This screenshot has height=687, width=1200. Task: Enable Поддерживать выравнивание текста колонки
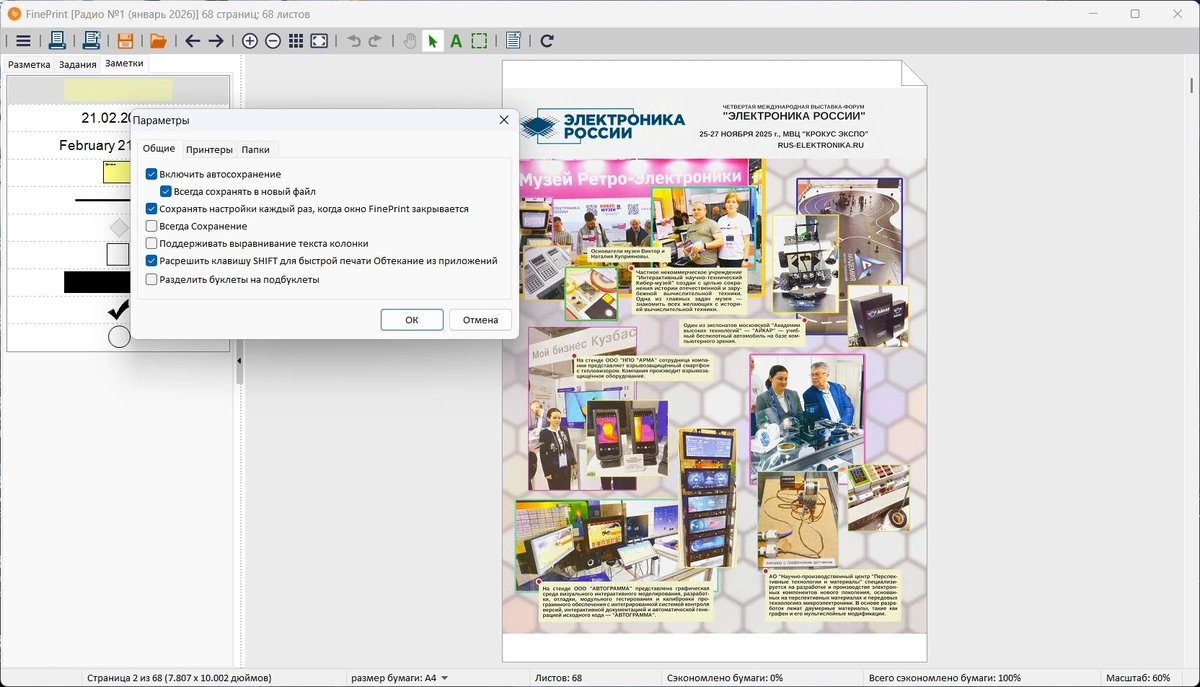pyautogui.click(x=151, y=243)
